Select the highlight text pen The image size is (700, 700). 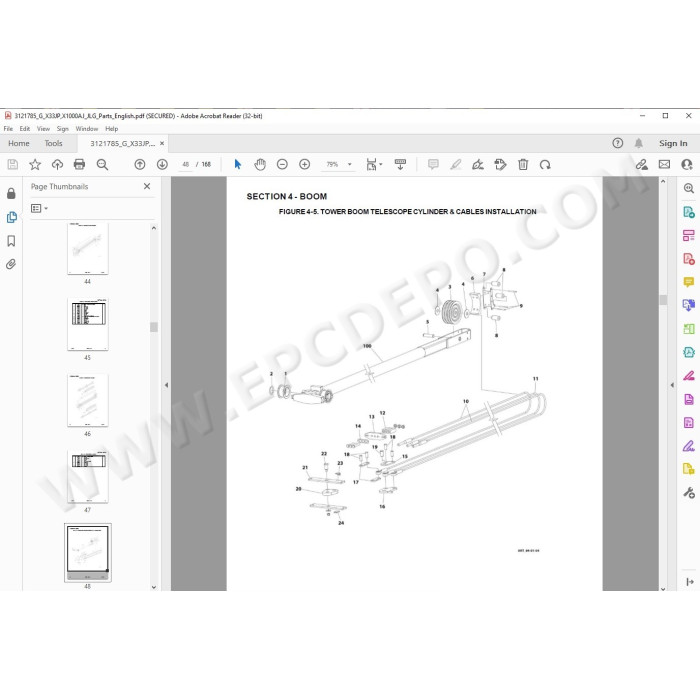(455, 165)
